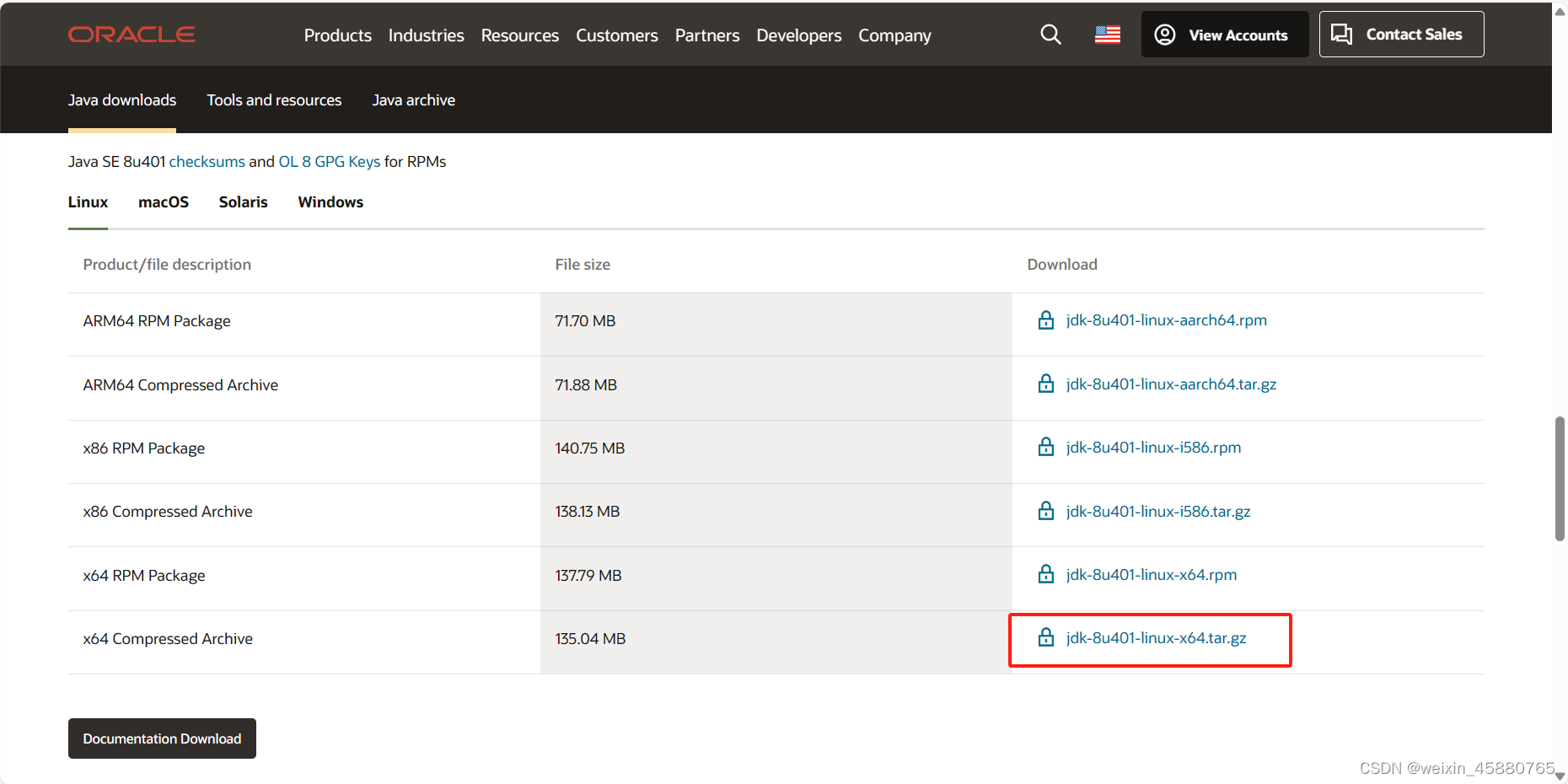Click lock icon beside jdk-8u401-linux-x64.rpm
The image size is (1568, 784).
[x=1046, y=574]
